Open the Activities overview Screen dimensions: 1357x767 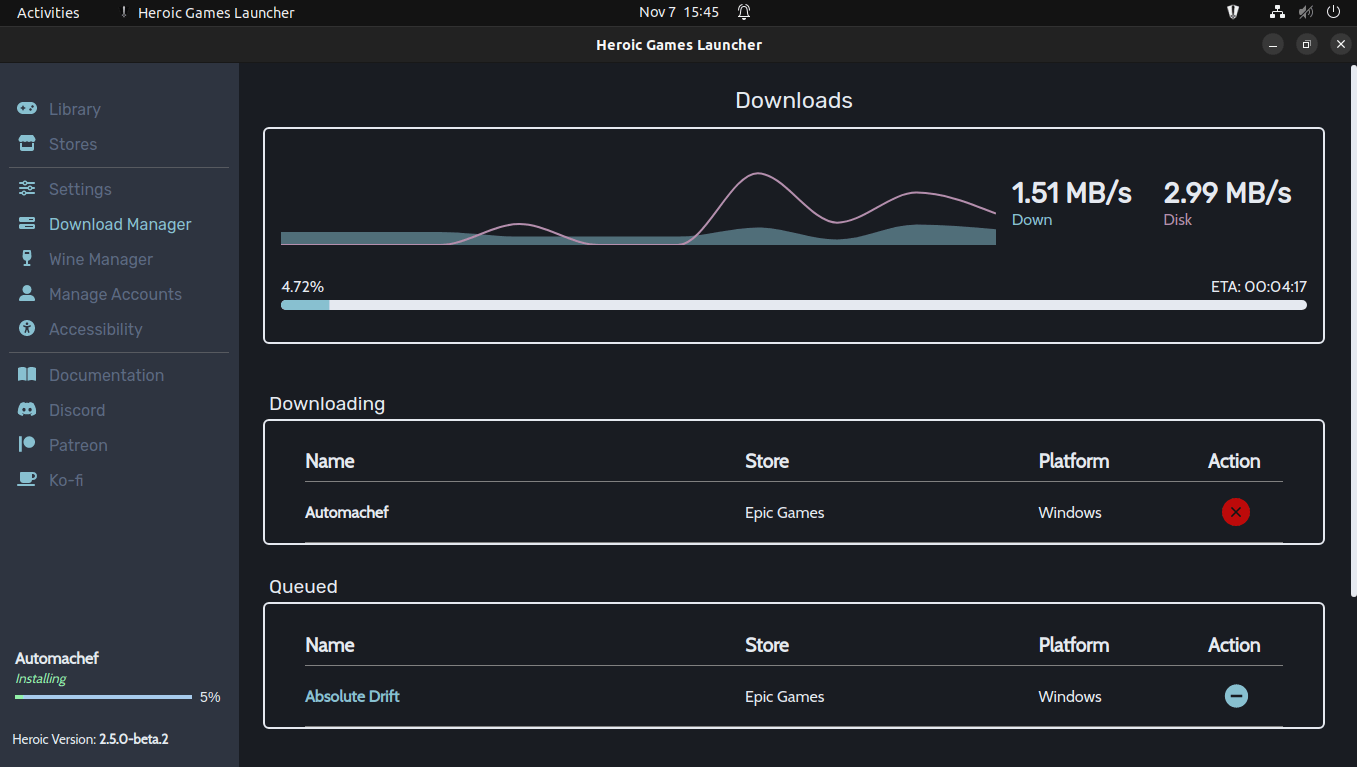[46, 12]
